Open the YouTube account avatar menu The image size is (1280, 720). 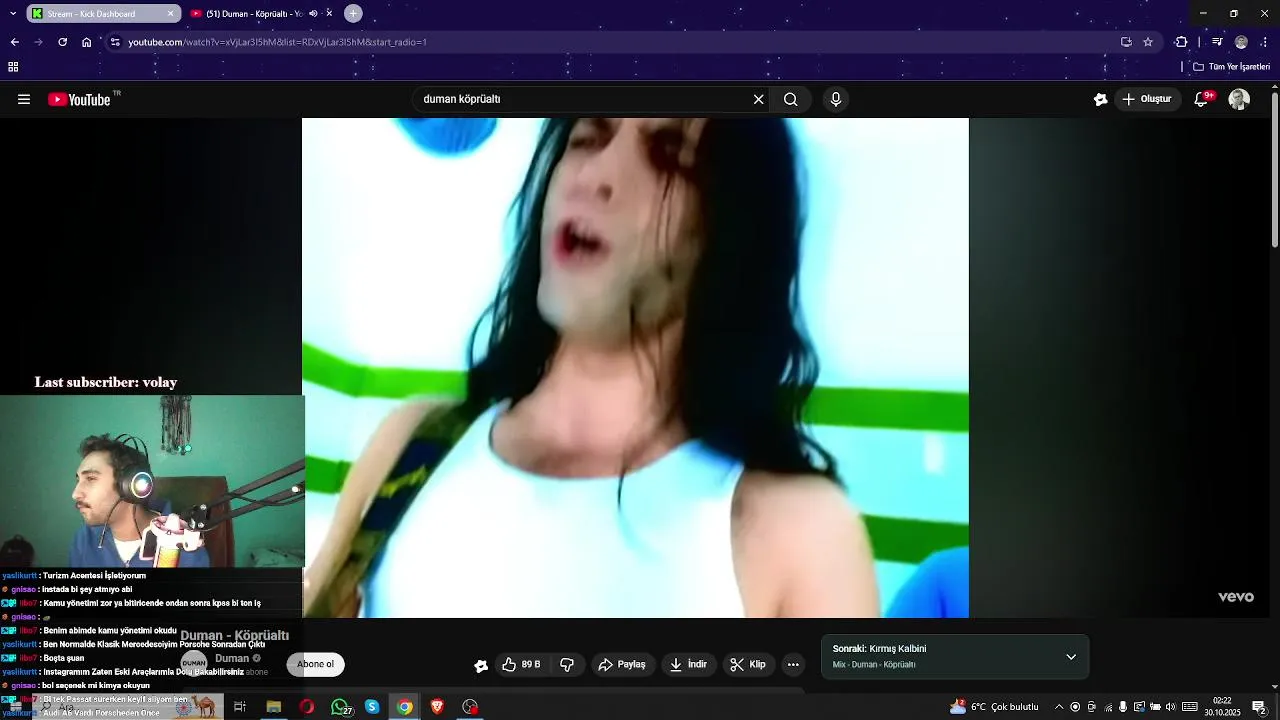click(x=1239, y=99)
